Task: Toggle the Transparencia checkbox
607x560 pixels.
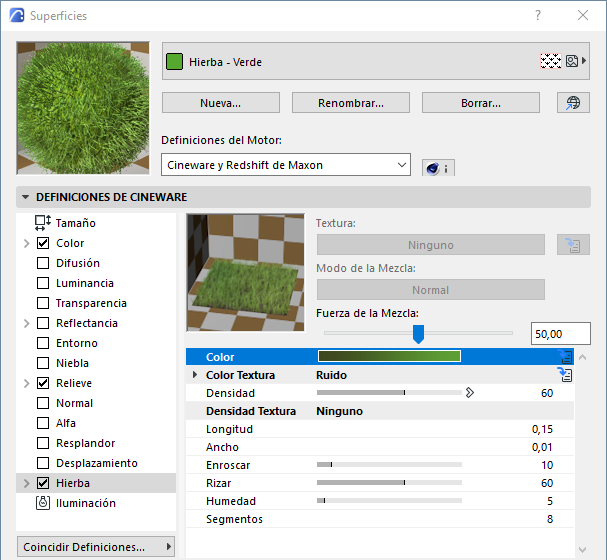Action: [42, 303]
